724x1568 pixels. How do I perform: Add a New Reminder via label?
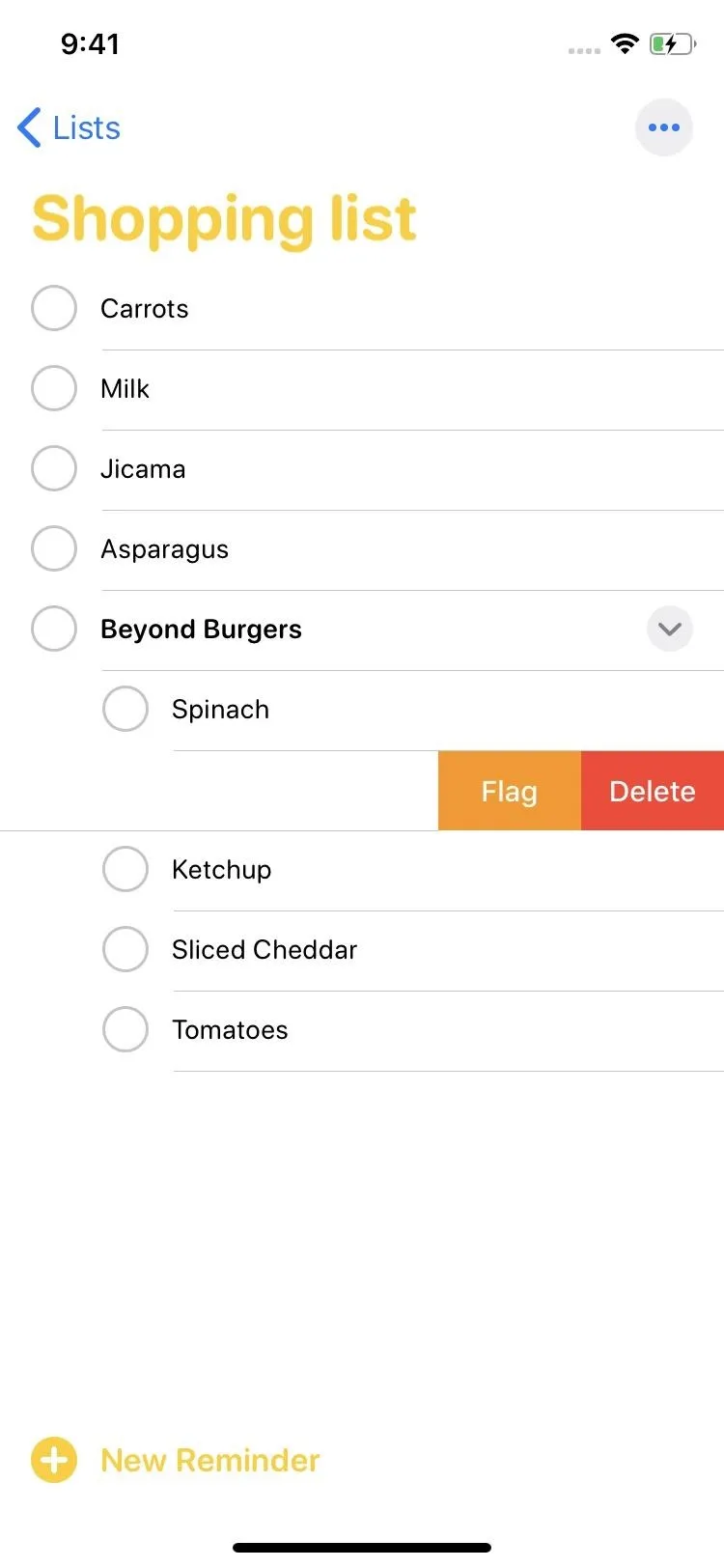(x=210, y=1460)
